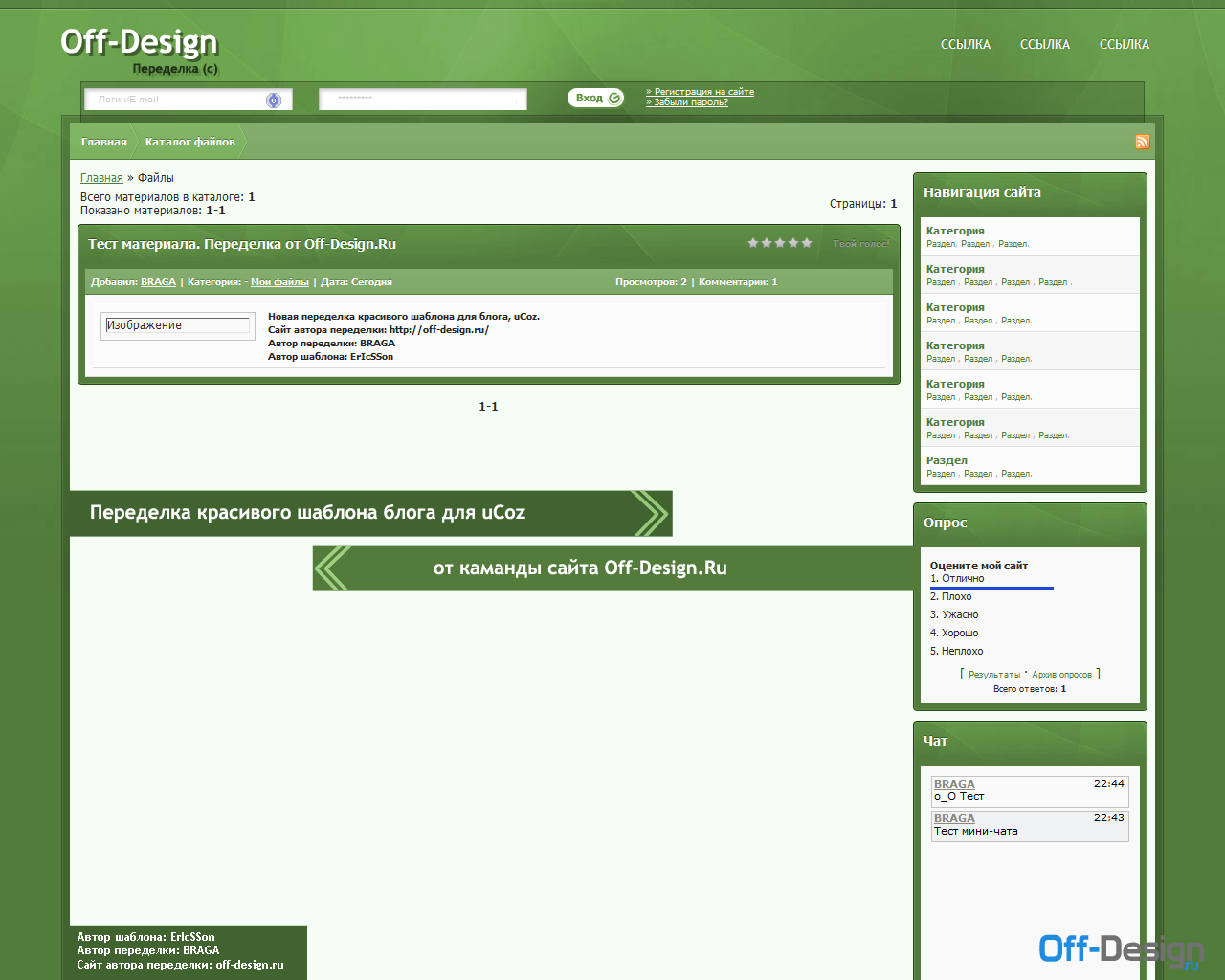Click inside the password input field
Image resolution: width=1225 pixels, height=980 pixels.
422,99
